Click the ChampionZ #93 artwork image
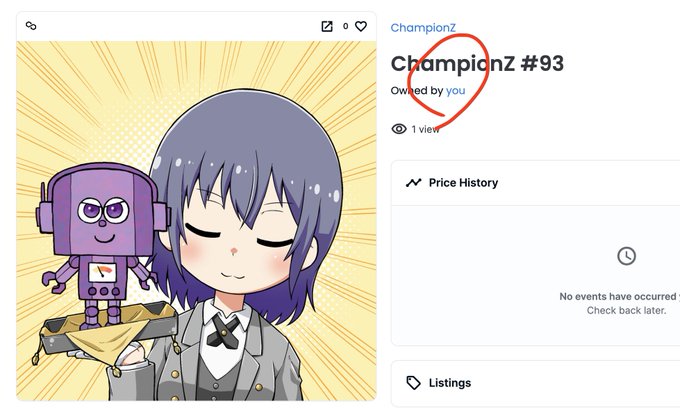Viewport: 680px width, 408px height. 196,221
